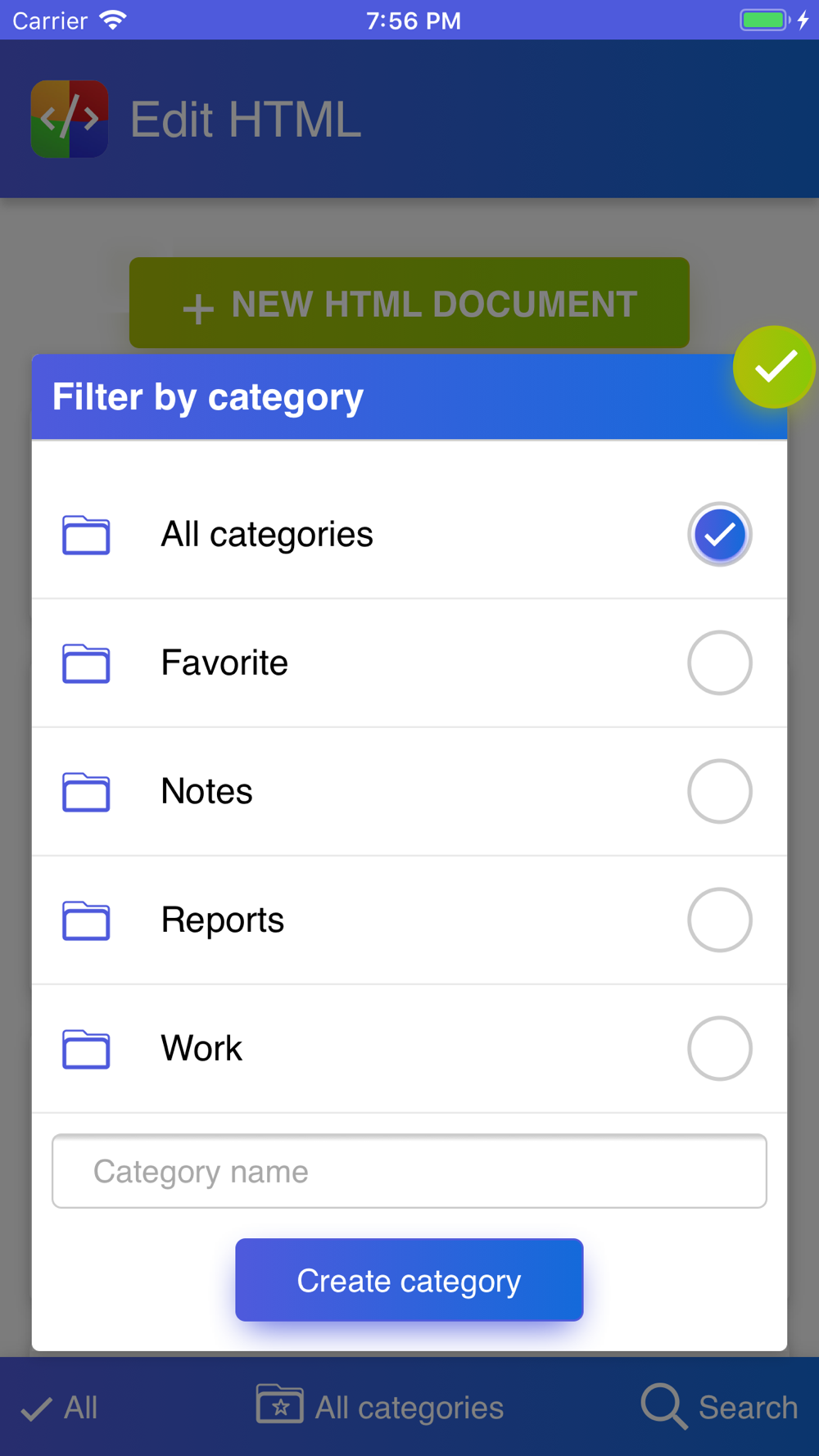The height and width of the screenshot is (1456, 819).
Task: Click the Reports folder icon
Action: tap(86, 920)
